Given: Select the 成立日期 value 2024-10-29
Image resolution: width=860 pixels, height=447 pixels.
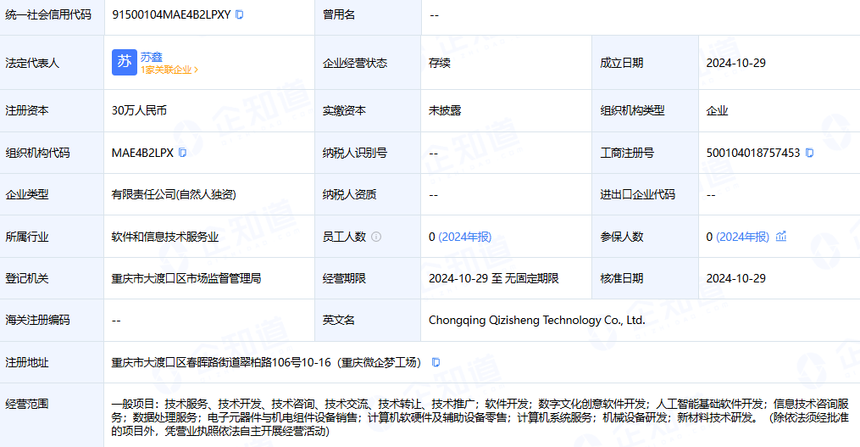Looking at the screenshot, I should point(735,63).
